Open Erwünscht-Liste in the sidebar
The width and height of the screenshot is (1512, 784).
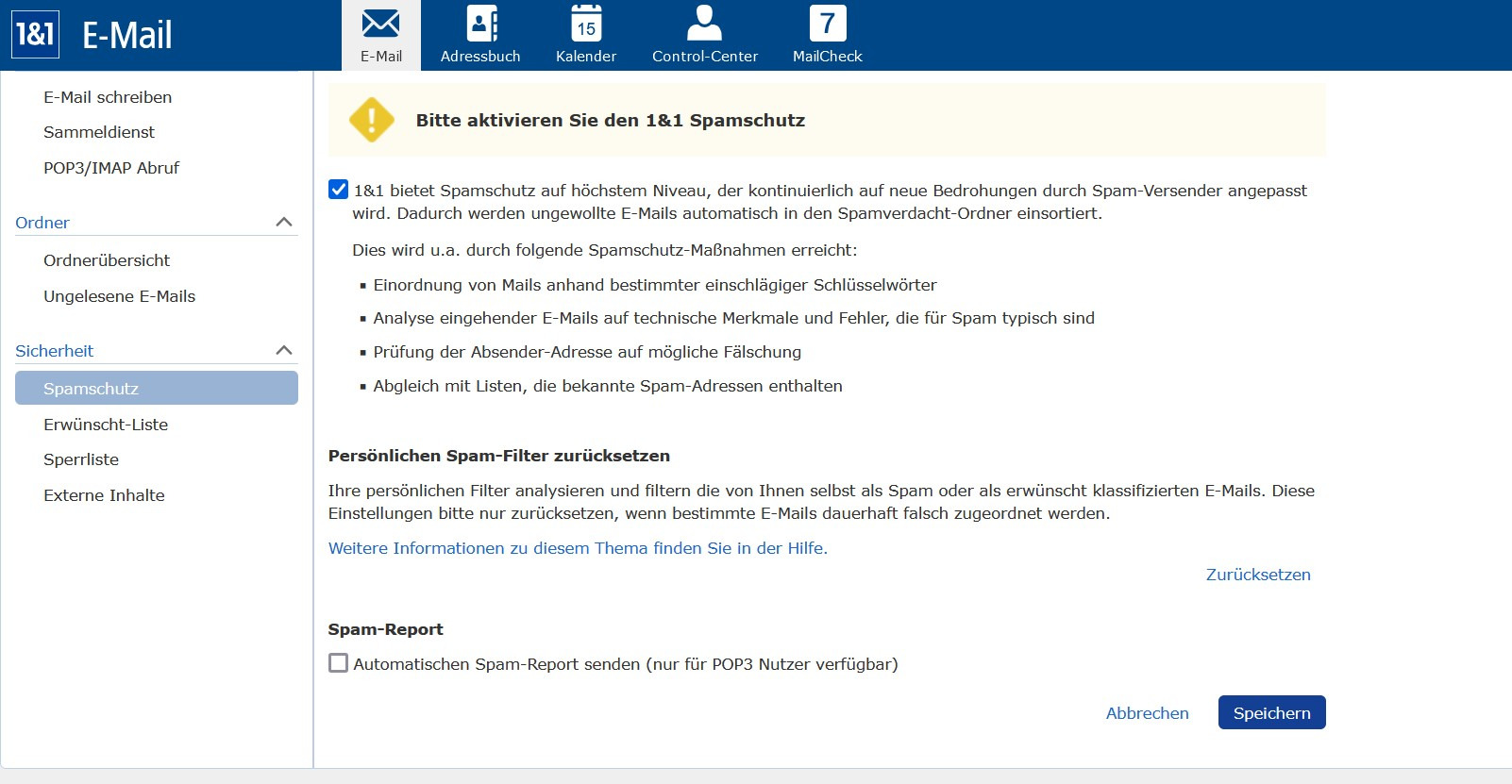pos(106,425)
